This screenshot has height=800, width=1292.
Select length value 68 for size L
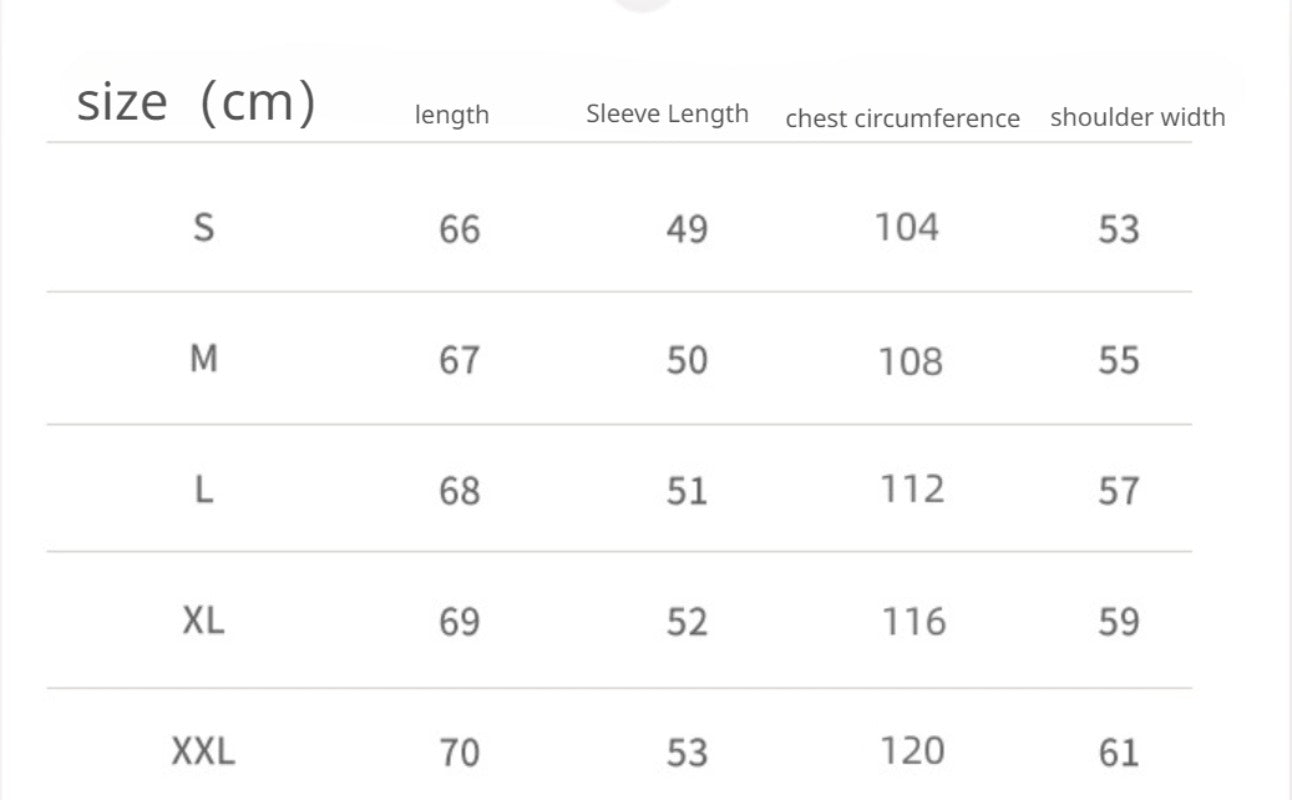(459, 491)
